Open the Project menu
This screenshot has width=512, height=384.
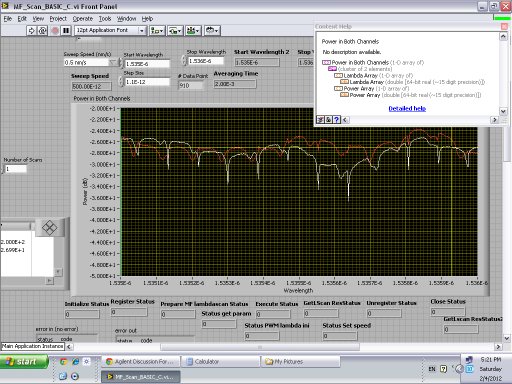pos(58,19)
